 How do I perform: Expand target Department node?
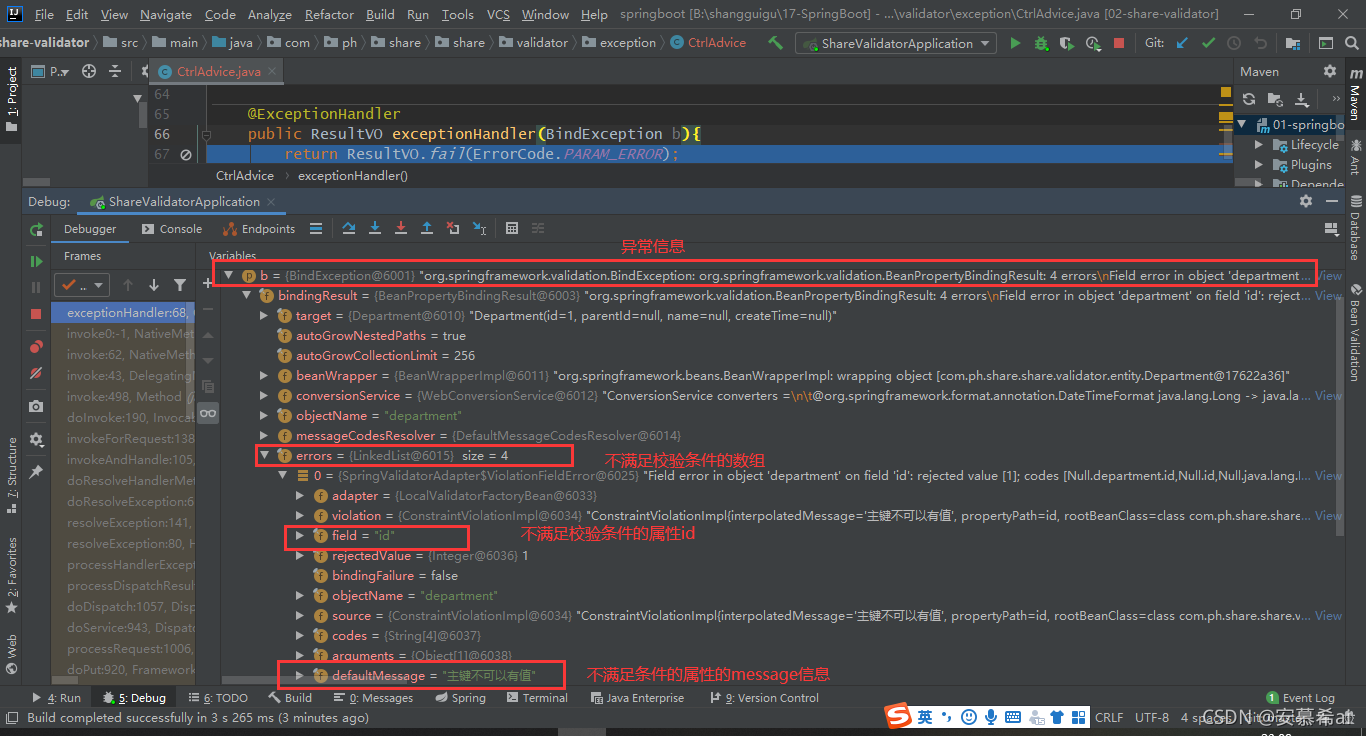pos(264,315)
